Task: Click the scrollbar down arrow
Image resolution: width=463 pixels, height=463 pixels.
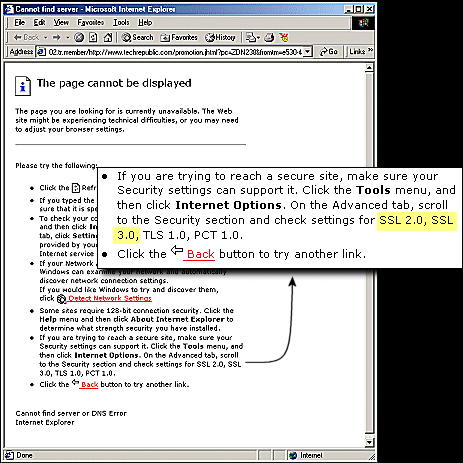Action: tap(369, 442)
